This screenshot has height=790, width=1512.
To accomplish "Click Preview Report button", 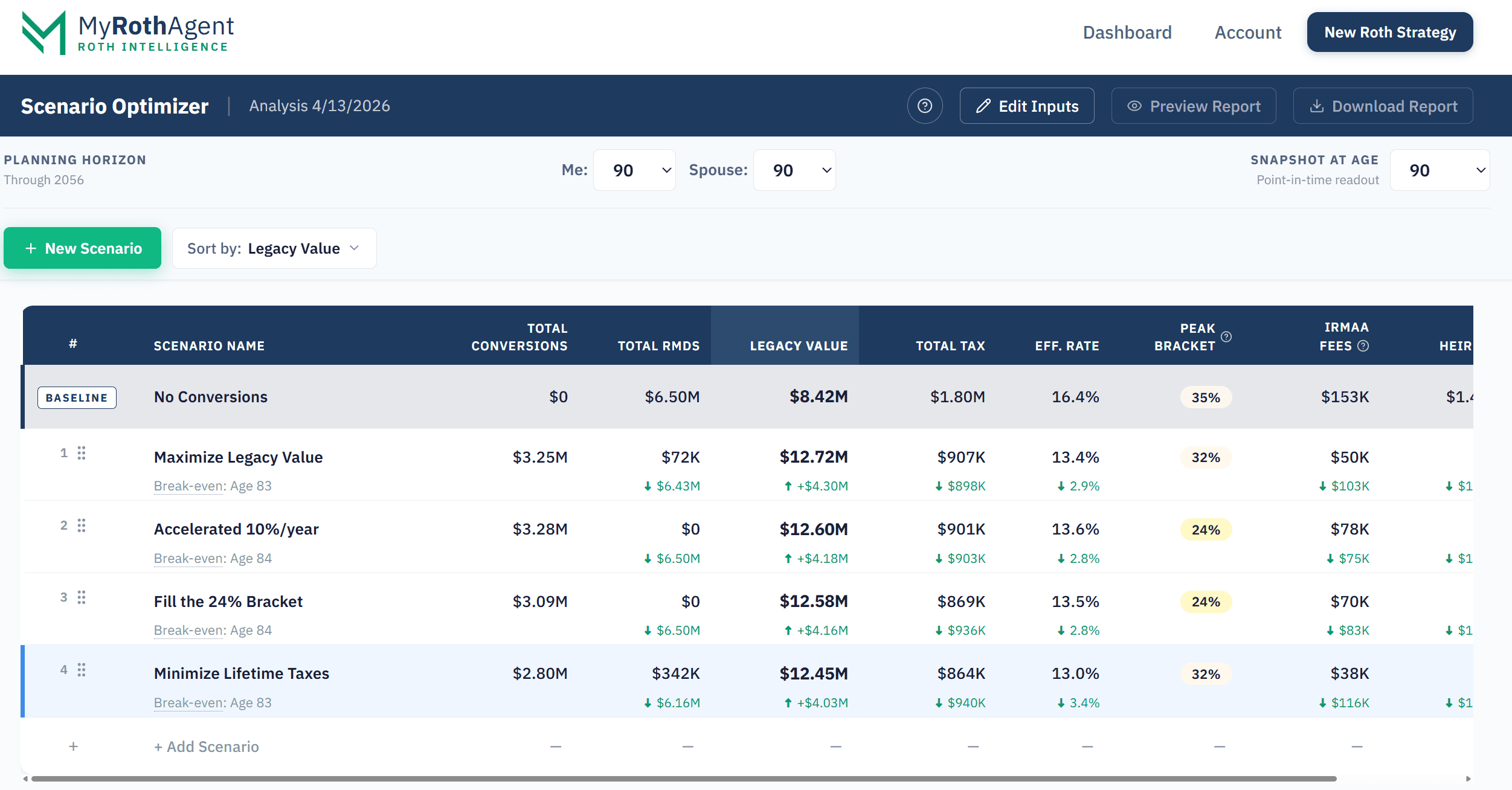I will 1194,106.
